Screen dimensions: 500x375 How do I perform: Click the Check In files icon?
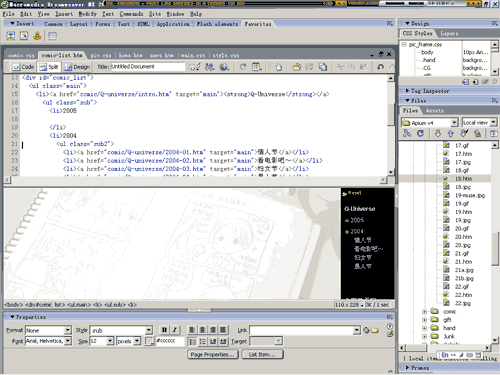477,134
